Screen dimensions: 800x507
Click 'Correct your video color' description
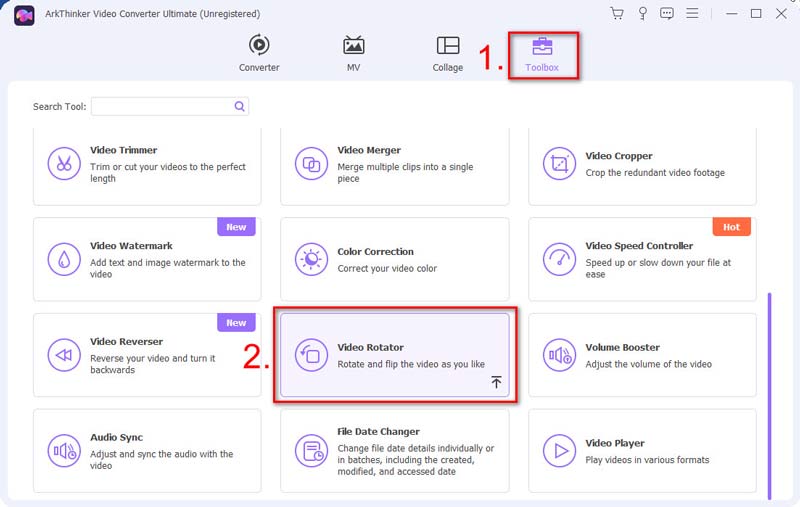coord(387,268)
